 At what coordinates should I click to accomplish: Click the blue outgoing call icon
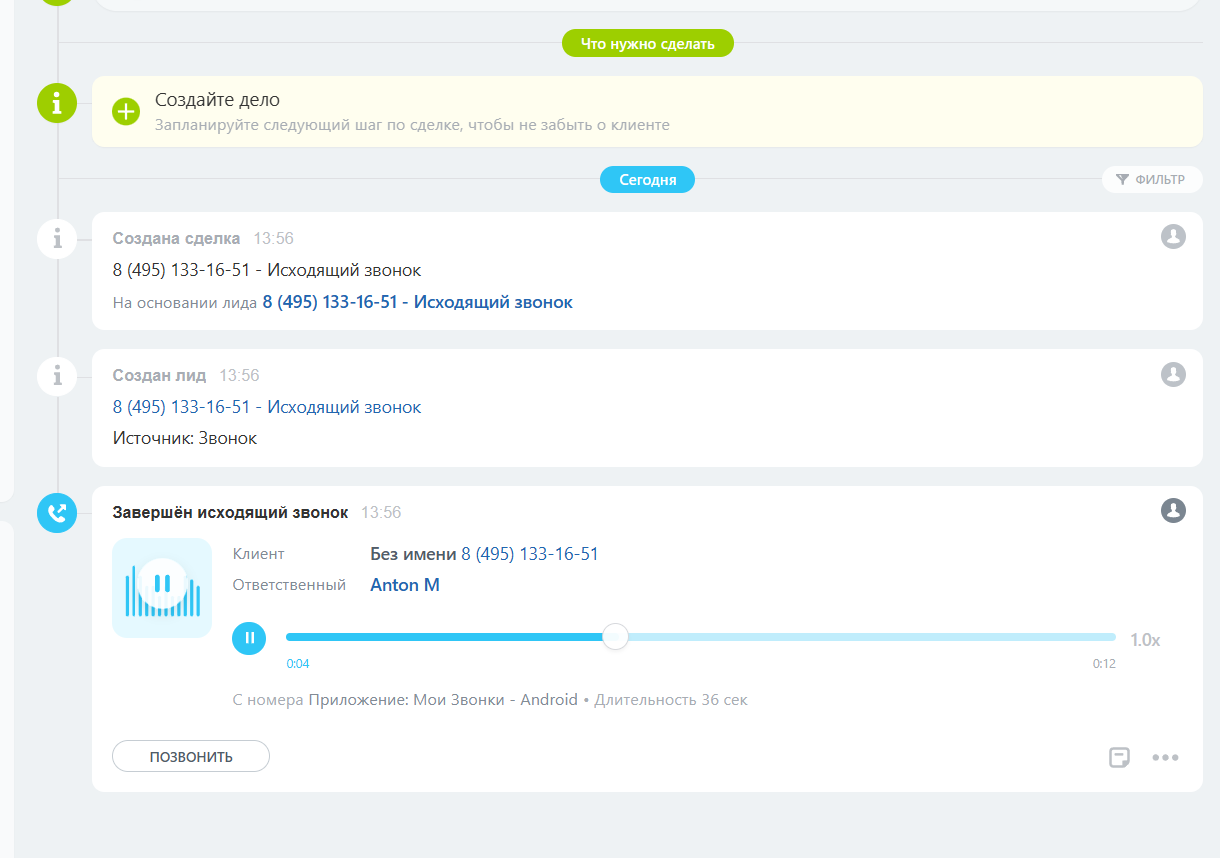[x=57, y=513]
